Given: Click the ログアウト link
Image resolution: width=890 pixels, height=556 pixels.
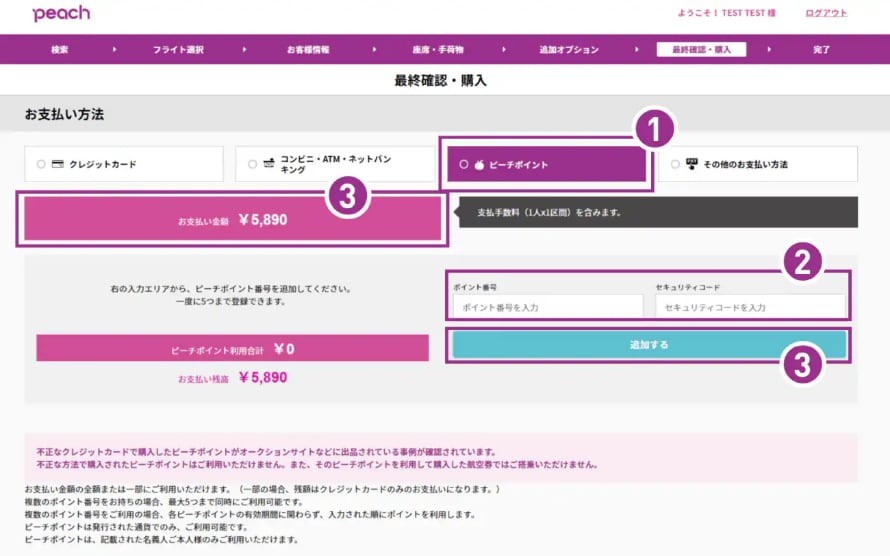Looking at the screenshot, I should [x=826, y=12].
